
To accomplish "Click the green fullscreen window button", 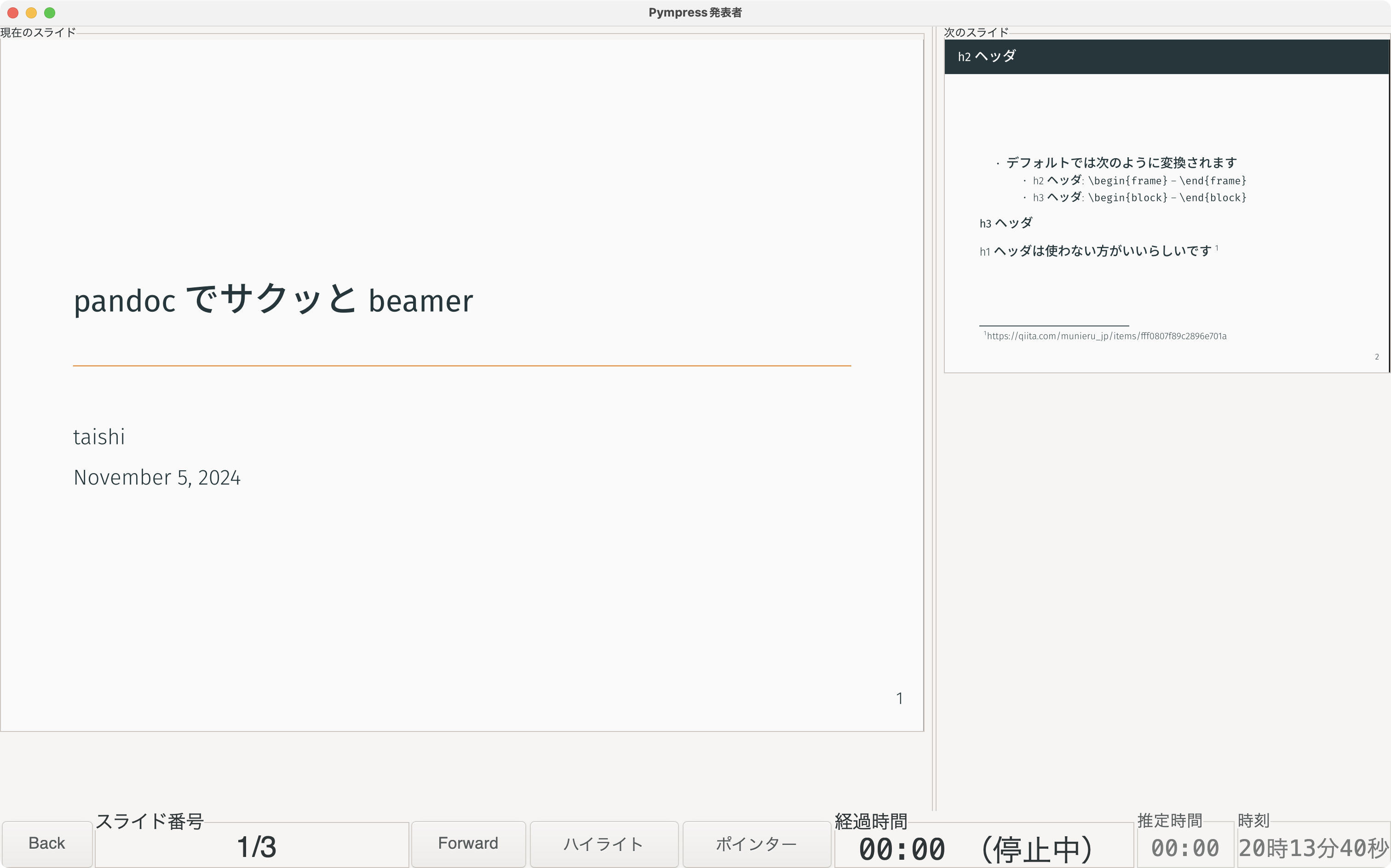I will [50, 12].
